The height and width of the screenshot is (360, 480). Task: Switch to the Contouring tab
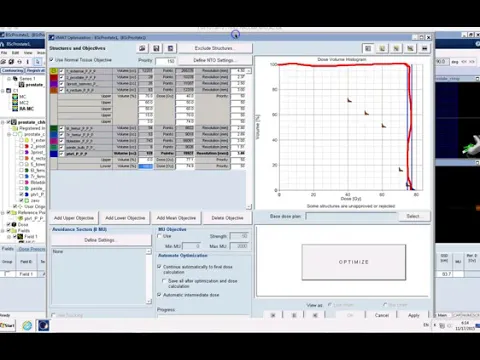pyautogui.click(x=12, y=70)
